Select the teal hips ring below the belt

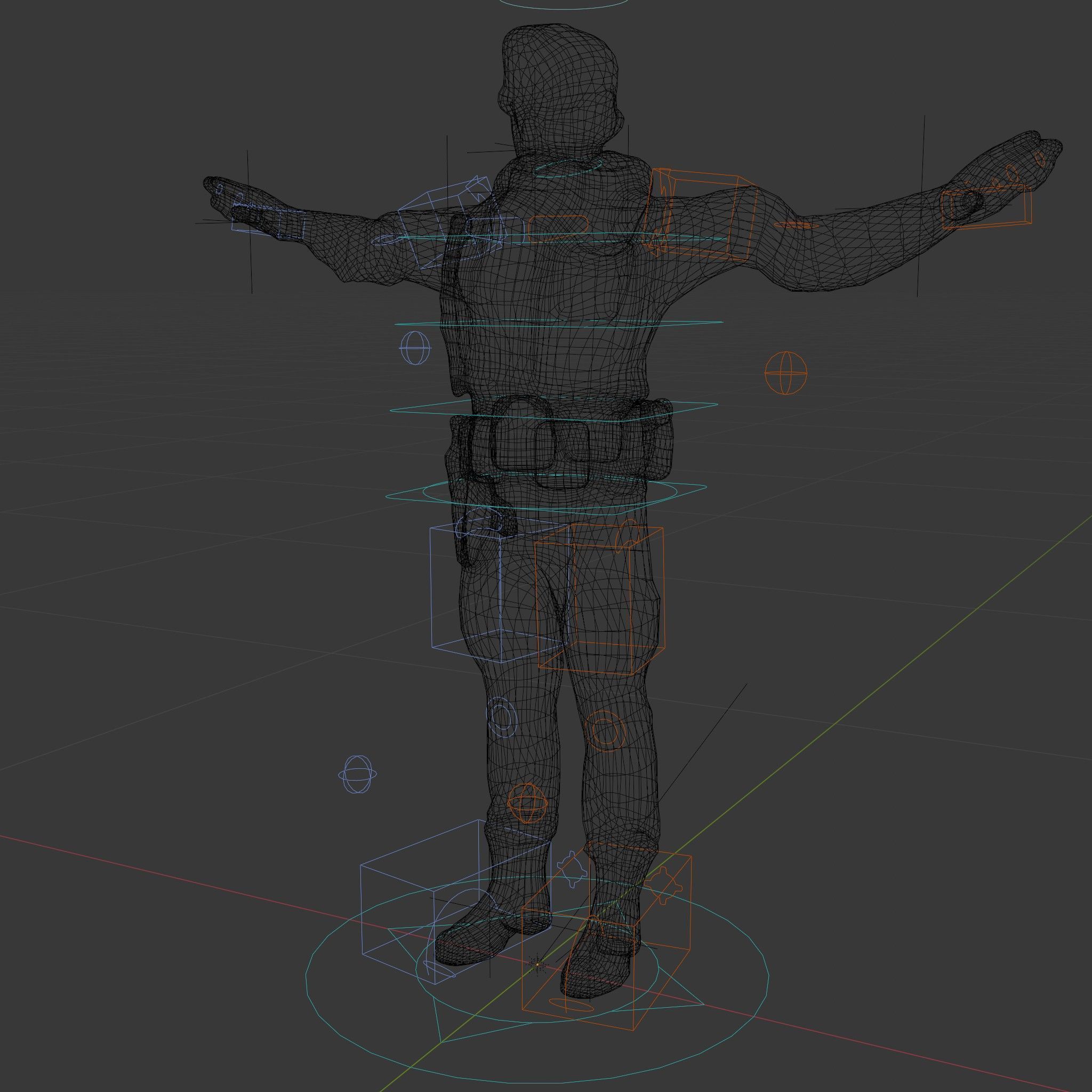coord(546,493)
